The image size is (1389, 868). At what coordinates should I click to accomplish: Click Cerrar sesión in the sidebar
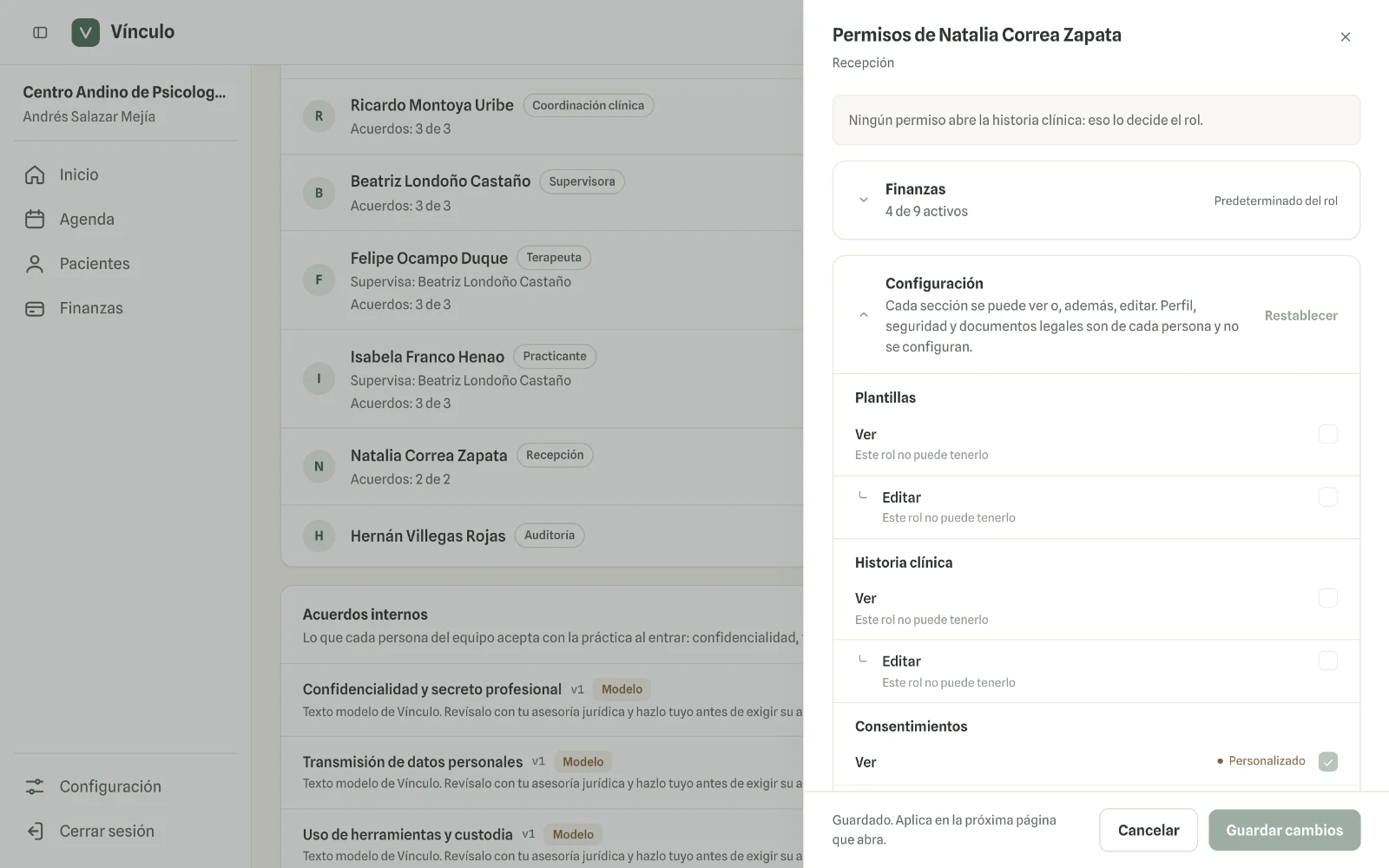(126, 831)
